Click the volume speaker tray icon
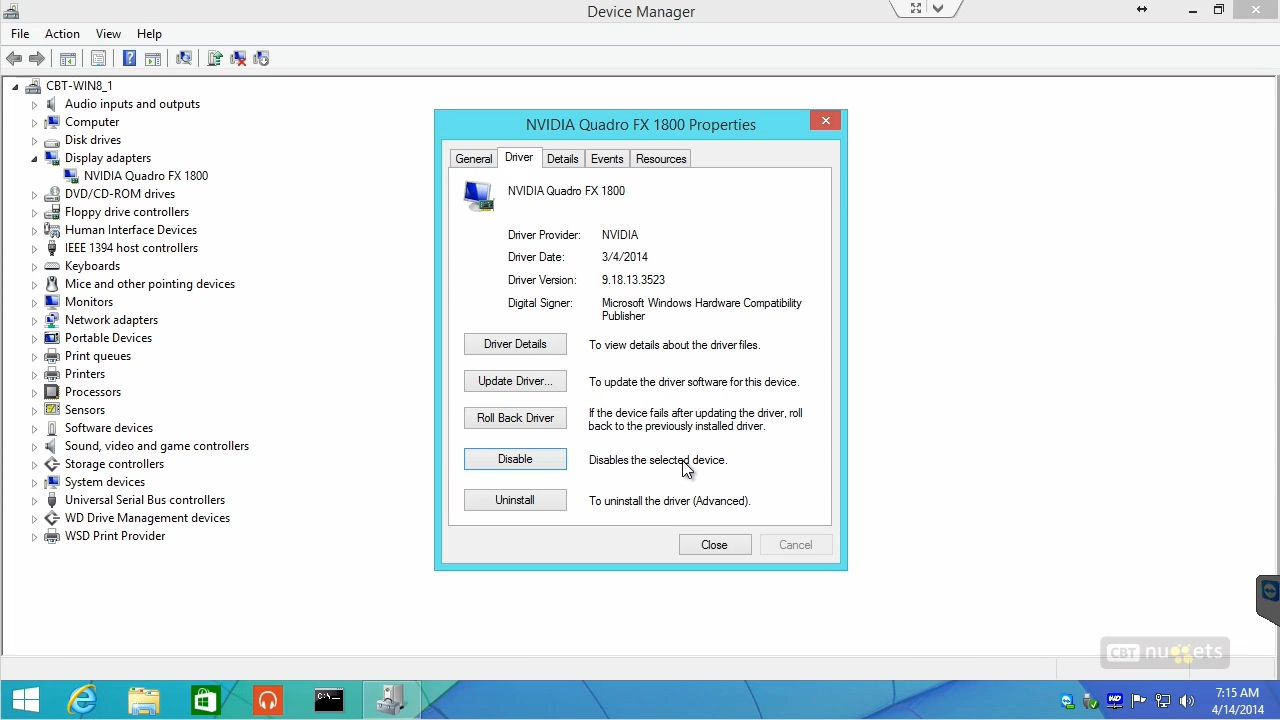1280x720 pixels. pos(1187,701)
